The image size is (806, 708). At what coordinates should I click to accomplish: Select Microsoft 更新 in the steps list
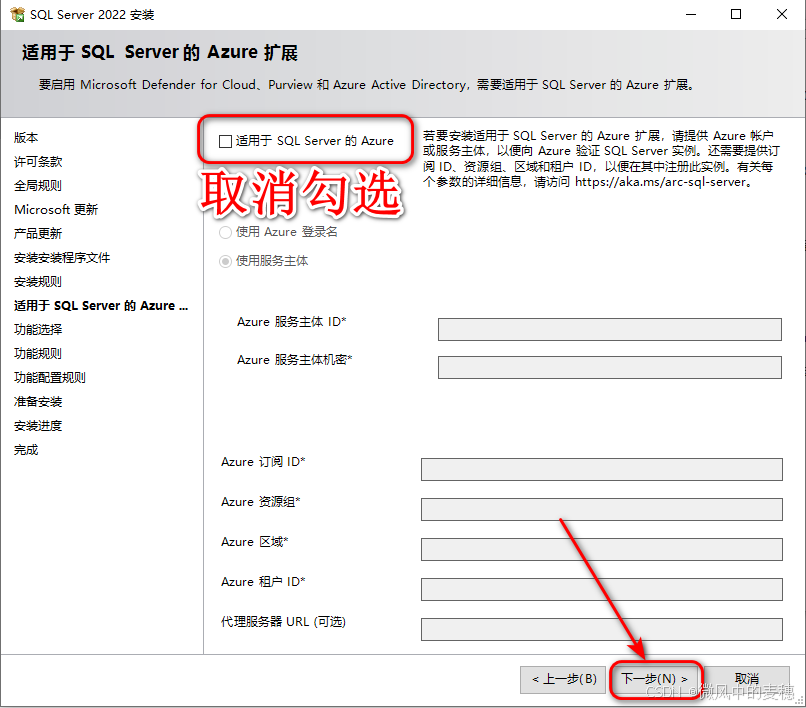point(56,209)
